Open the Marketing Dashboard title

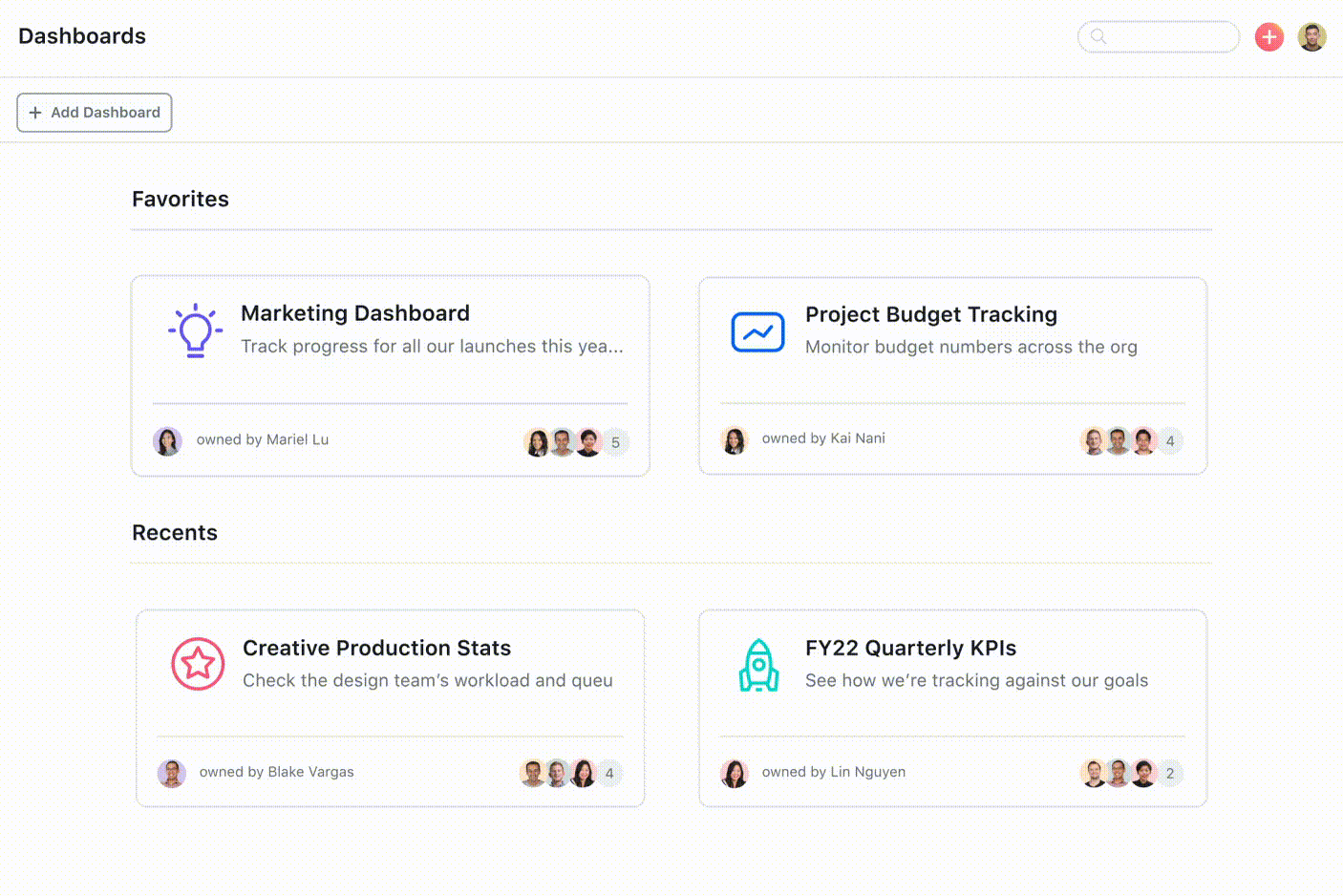(355, 313)
